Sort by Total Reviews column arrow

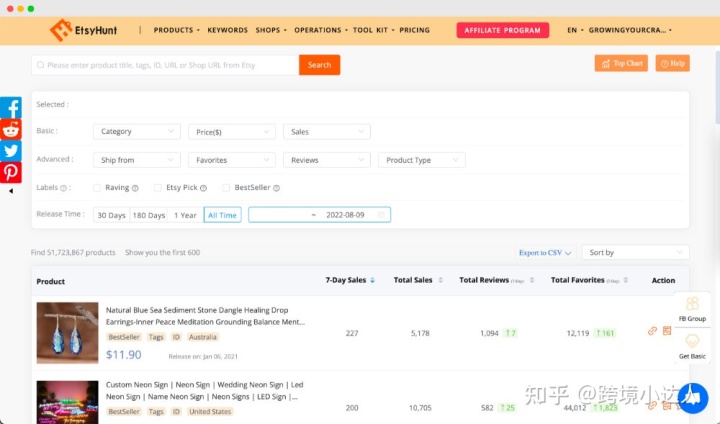point(532,280)
